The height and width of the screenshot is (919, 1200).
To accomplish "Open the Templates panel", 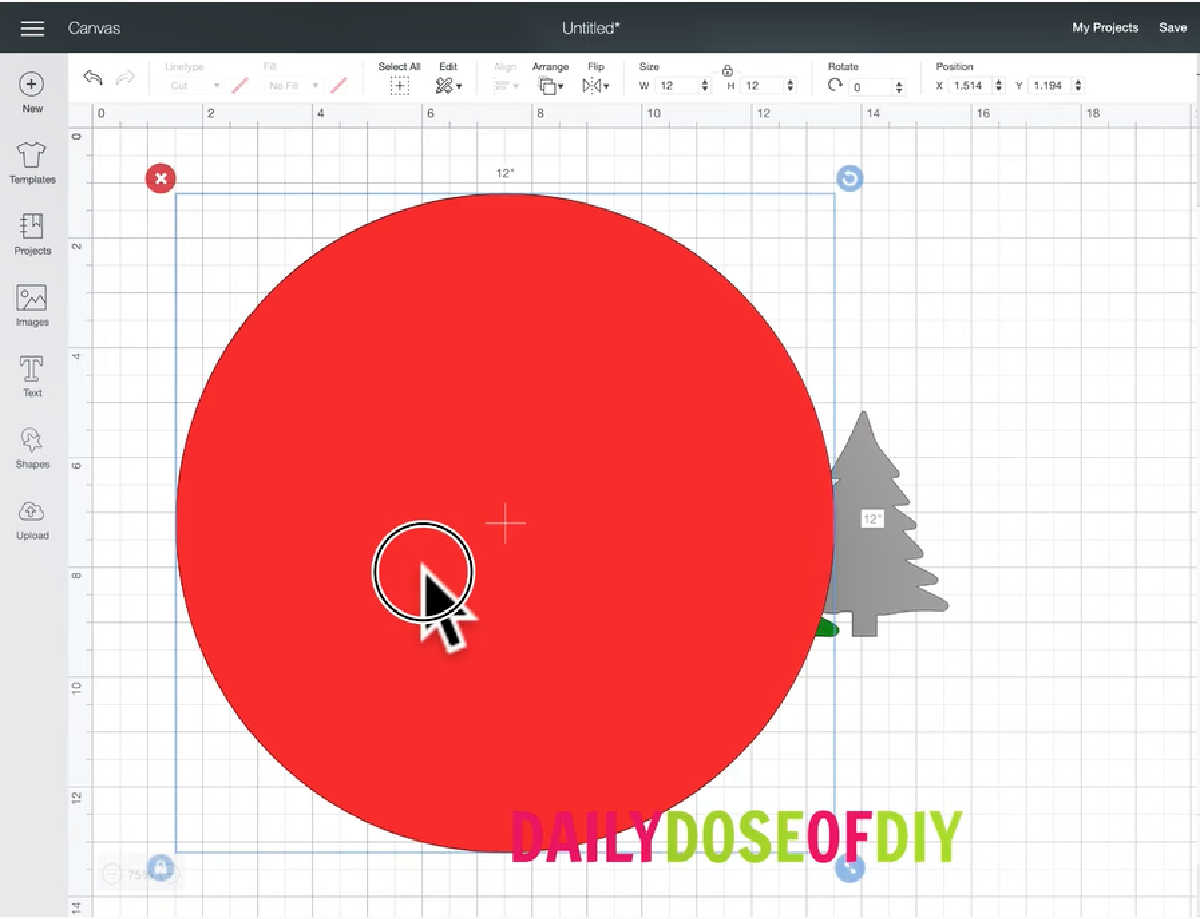I will (x=32, y=156).
